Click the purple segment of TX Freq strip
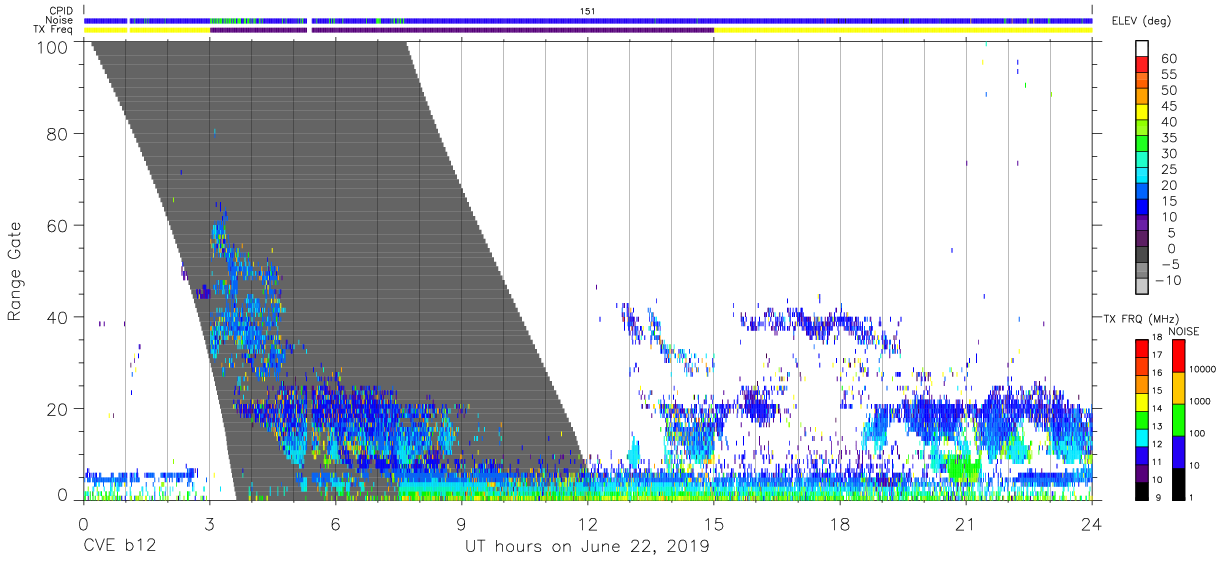Viewport: 1228px width, 567px height. [x=462, y=30]
